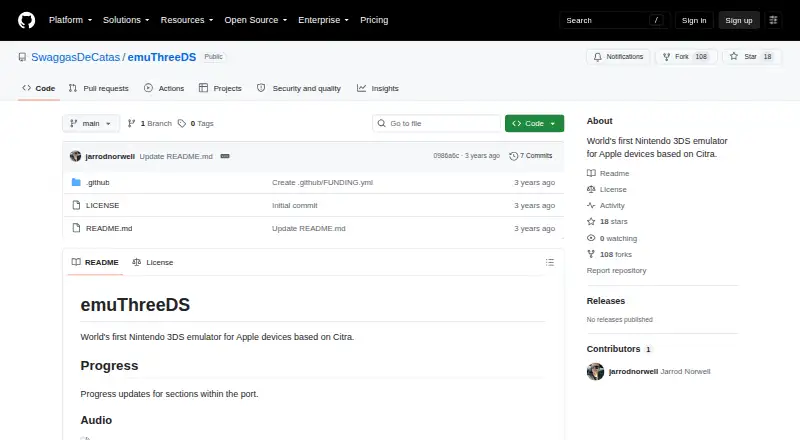The width and height of the screenshot is (800, 440).
Task: Click the 18 count in Star button
Action: point(767,57)
